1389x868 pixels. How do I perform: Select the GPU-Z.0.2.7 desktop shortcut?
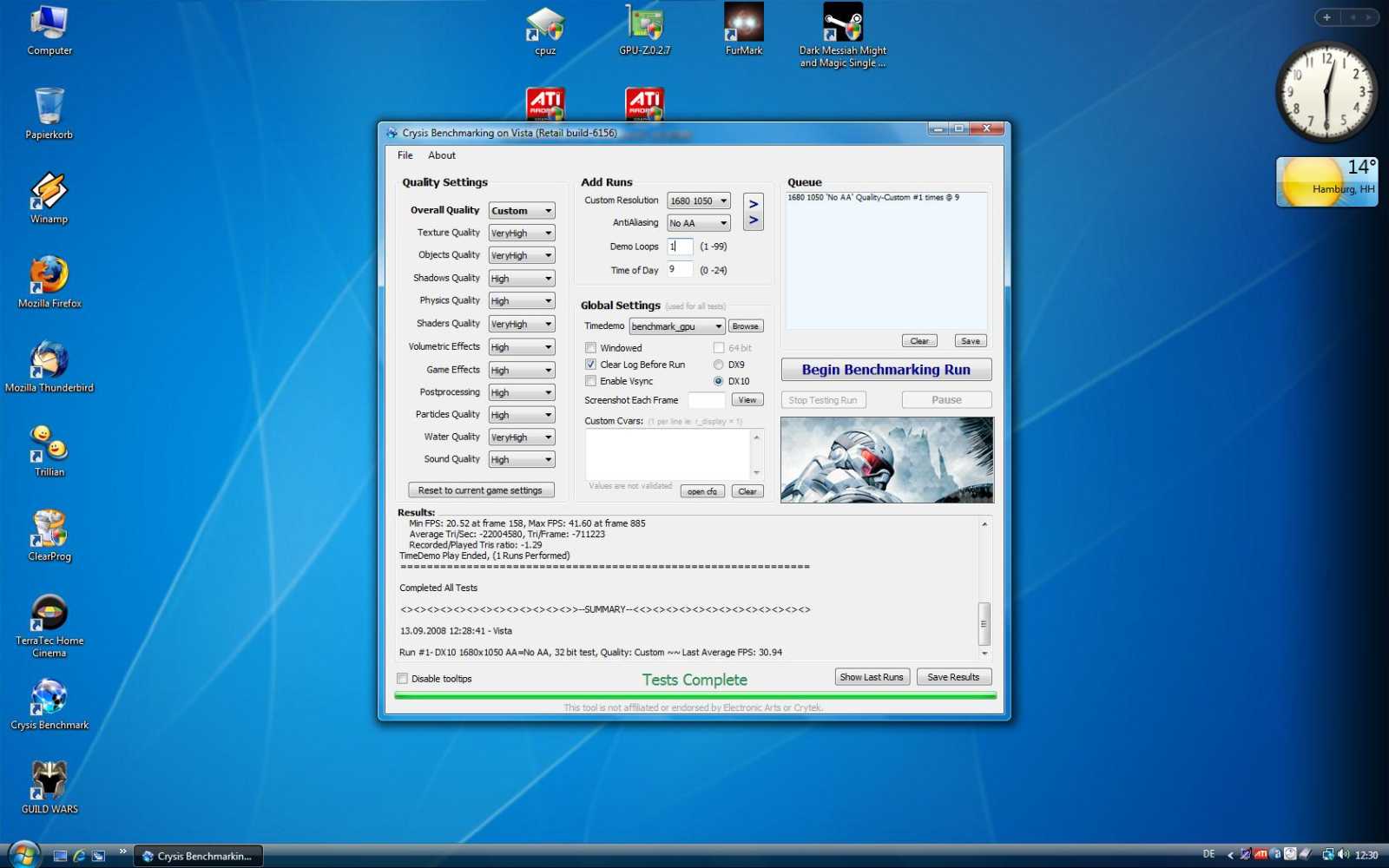tap(644, 30)
